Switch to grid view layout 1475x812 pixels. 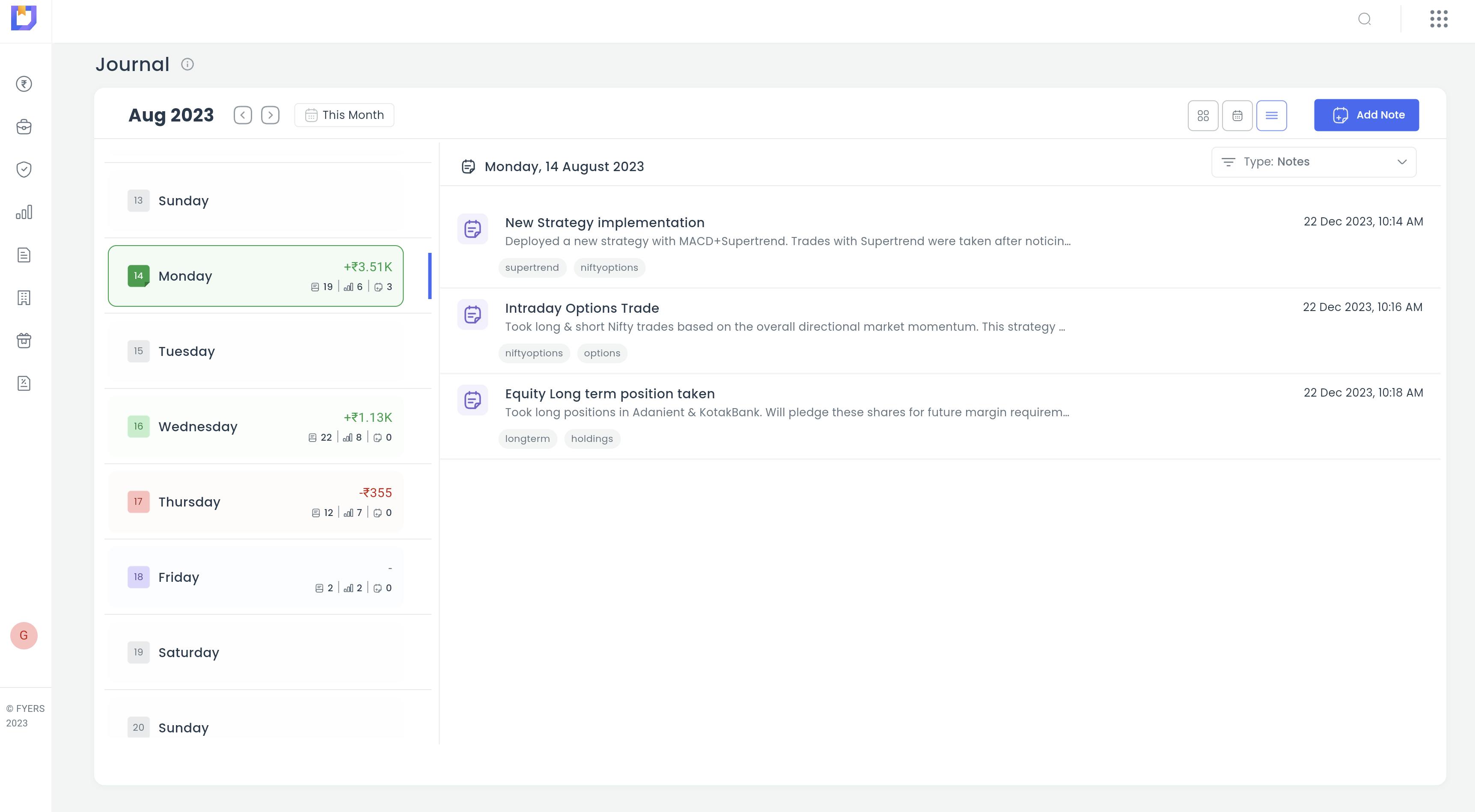1203,116
